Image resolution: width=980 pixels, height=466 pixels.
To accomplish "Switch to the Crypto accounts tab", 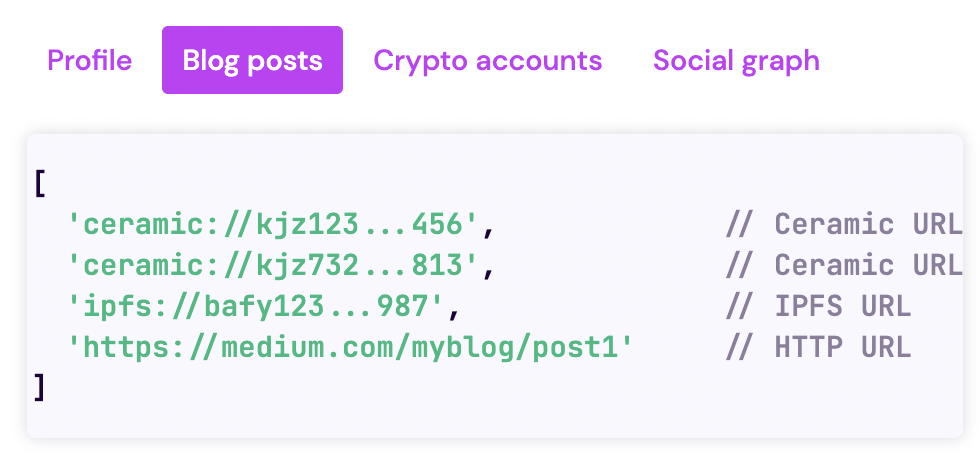I will tap(488, 61).
